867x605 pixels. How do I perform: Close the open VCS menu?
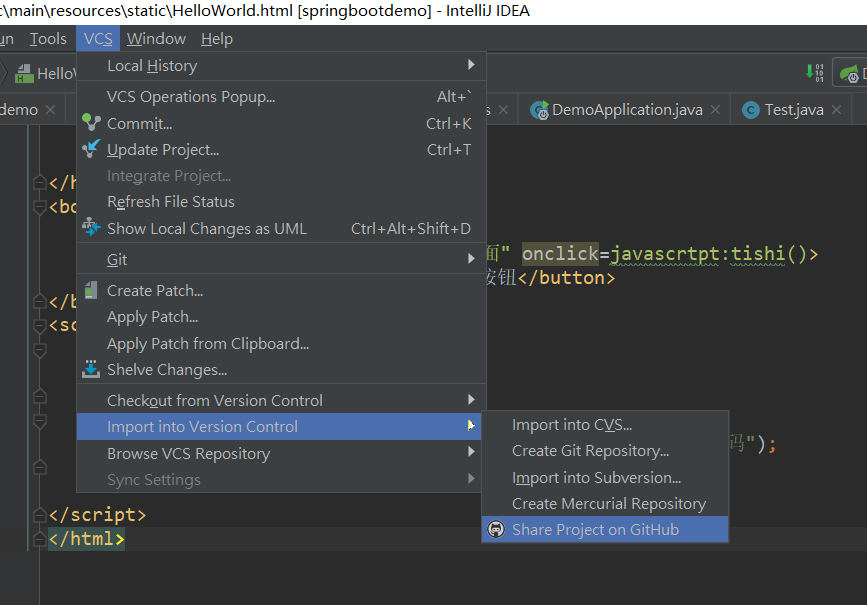point(98,39)
